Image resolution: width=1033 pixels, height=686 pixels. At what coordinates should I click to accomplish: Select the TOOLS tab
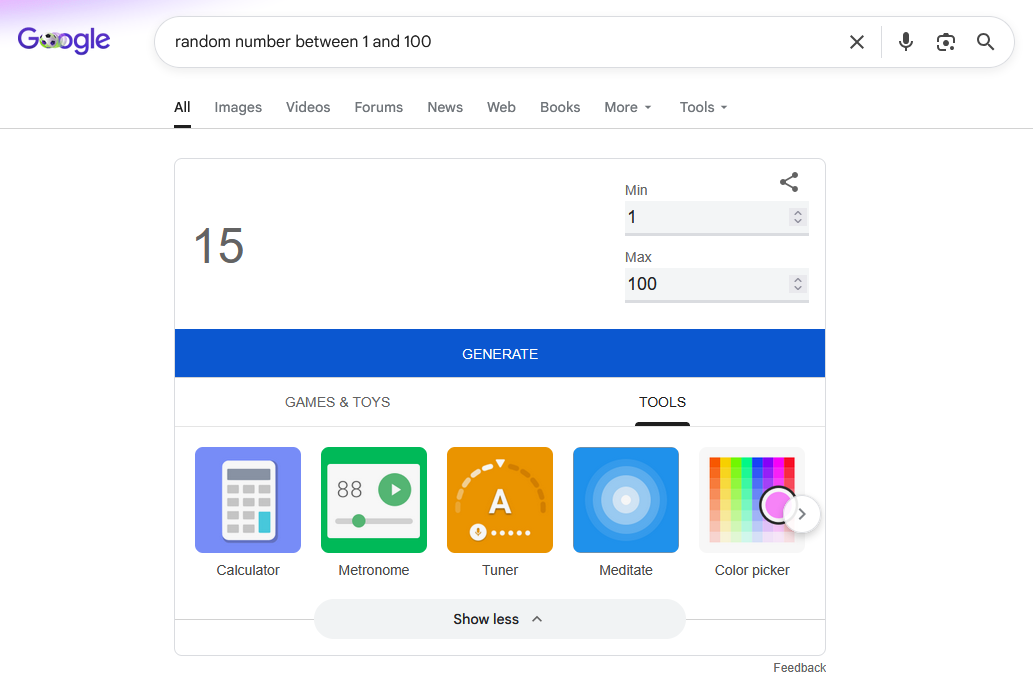pyautogui.click(x=662, y=402)
